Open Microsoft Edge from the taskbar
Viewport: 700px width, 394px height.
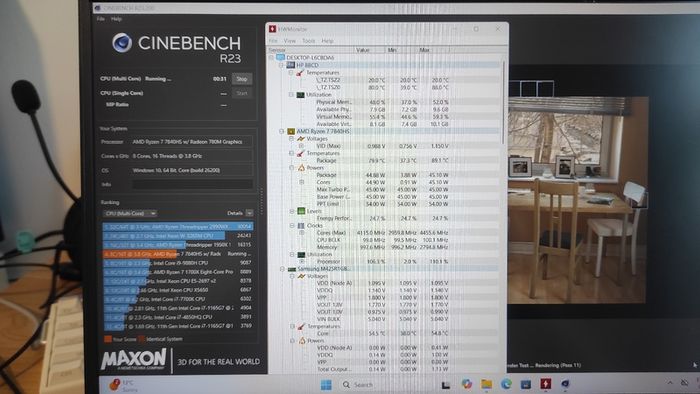click(506, 384)
